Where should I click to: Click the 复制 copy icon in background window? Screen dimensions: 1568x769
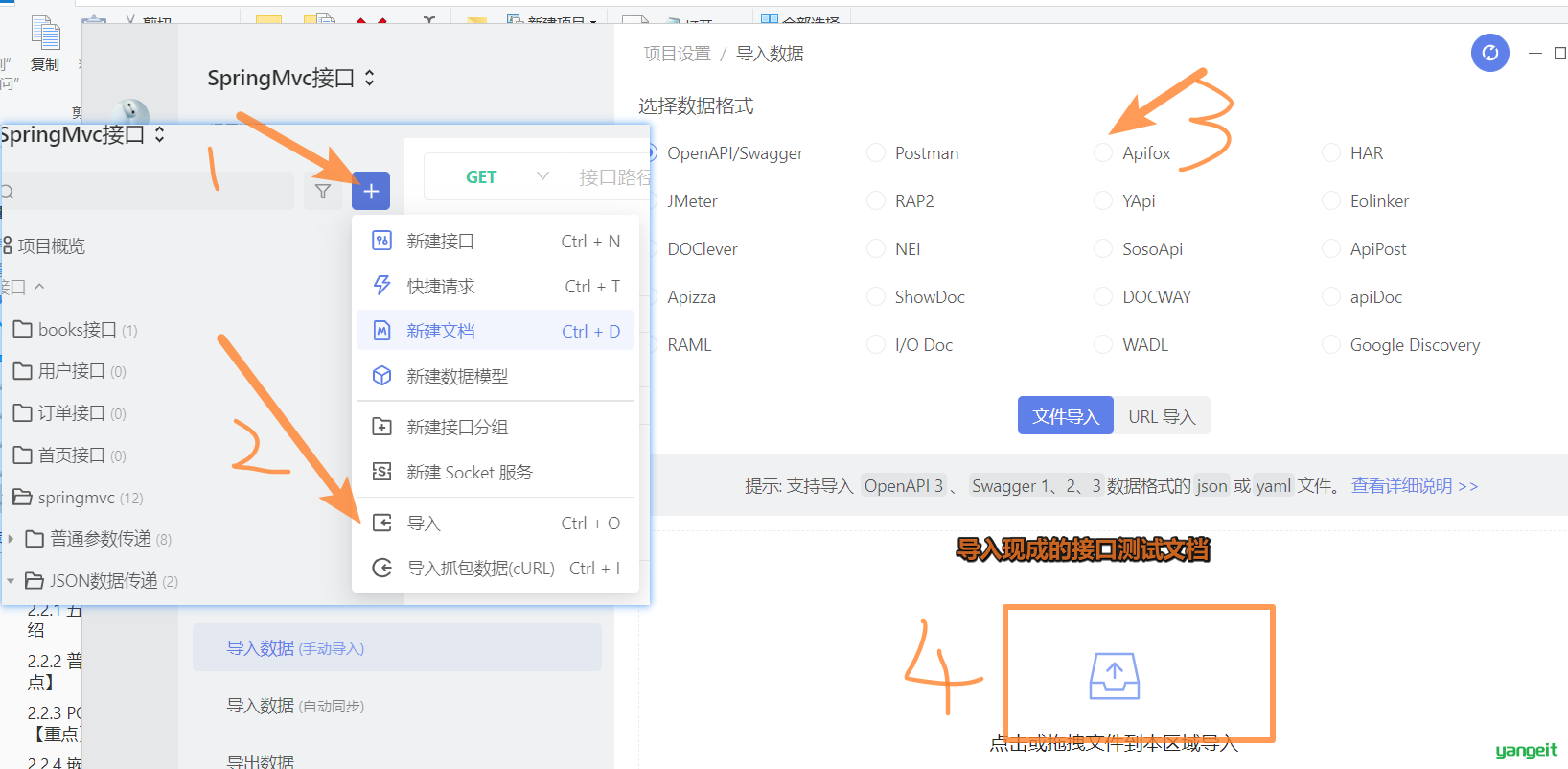(45, 33)
